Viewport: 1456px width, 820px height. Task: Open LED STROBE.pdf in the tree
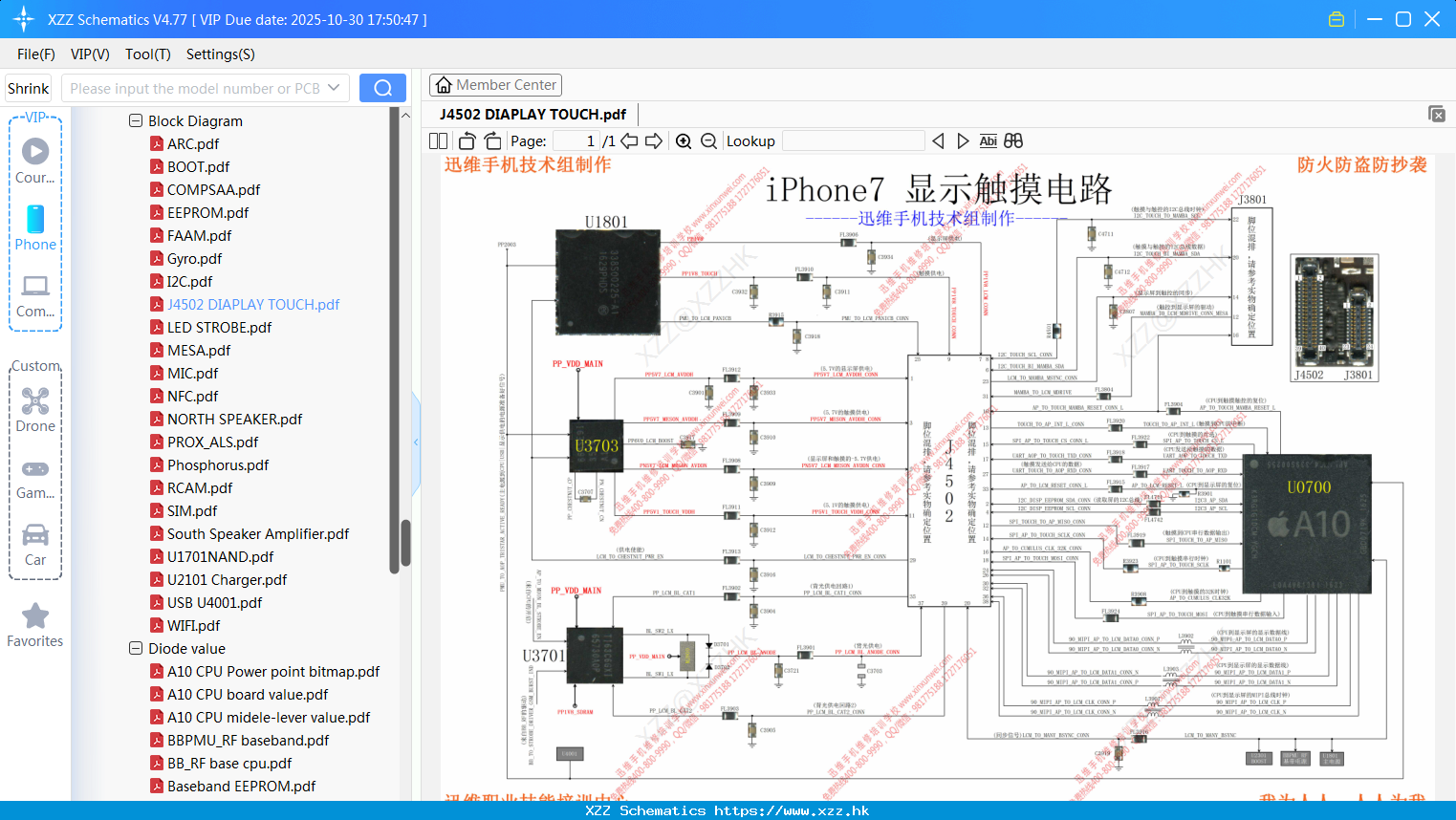click(219, 327)
